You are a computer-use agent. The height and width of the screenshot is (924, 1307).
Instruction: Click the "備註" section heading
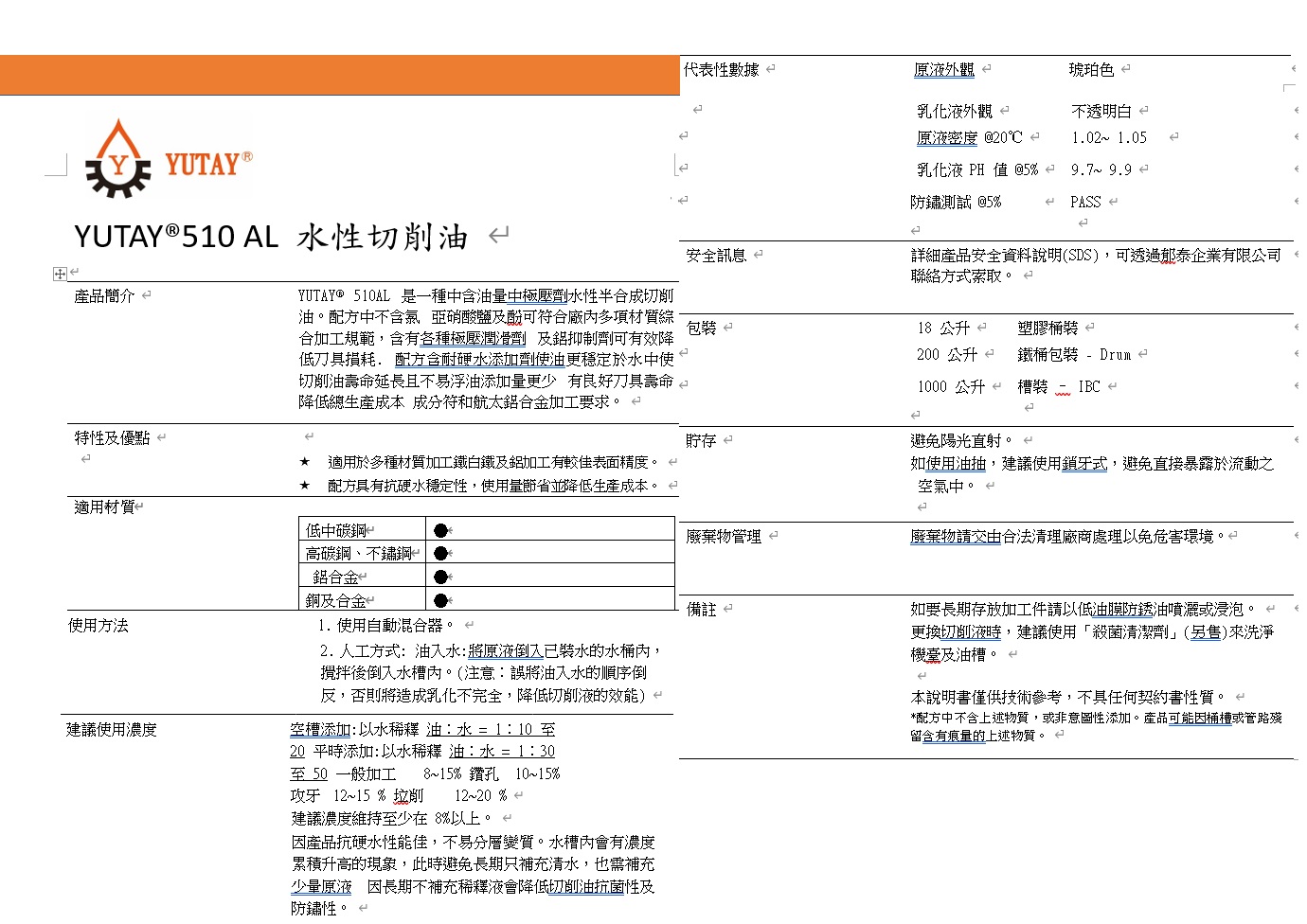[x=702, y=609]
